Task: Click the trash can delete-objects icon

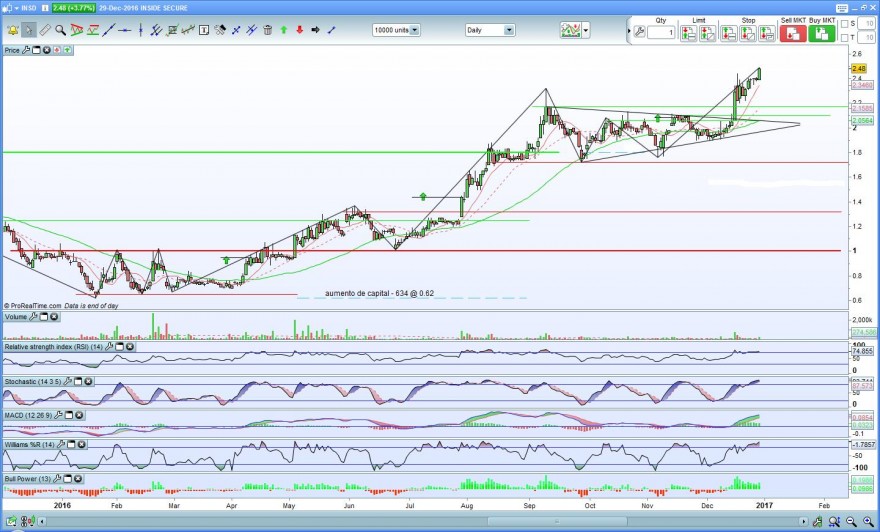Action: click(x=268, y=30)
